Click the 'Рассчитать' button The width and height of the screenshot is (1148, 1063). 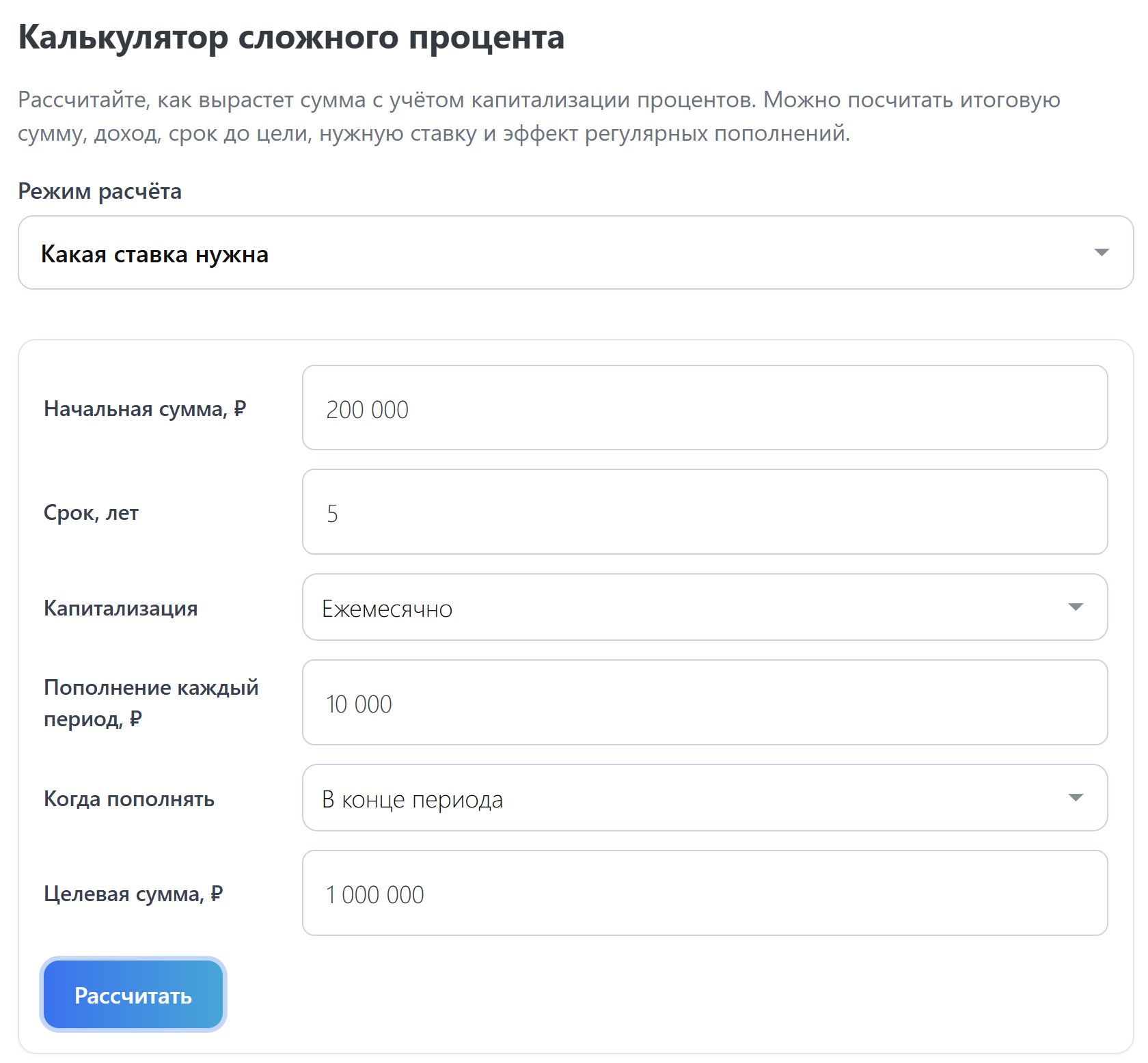click(133, 995)
